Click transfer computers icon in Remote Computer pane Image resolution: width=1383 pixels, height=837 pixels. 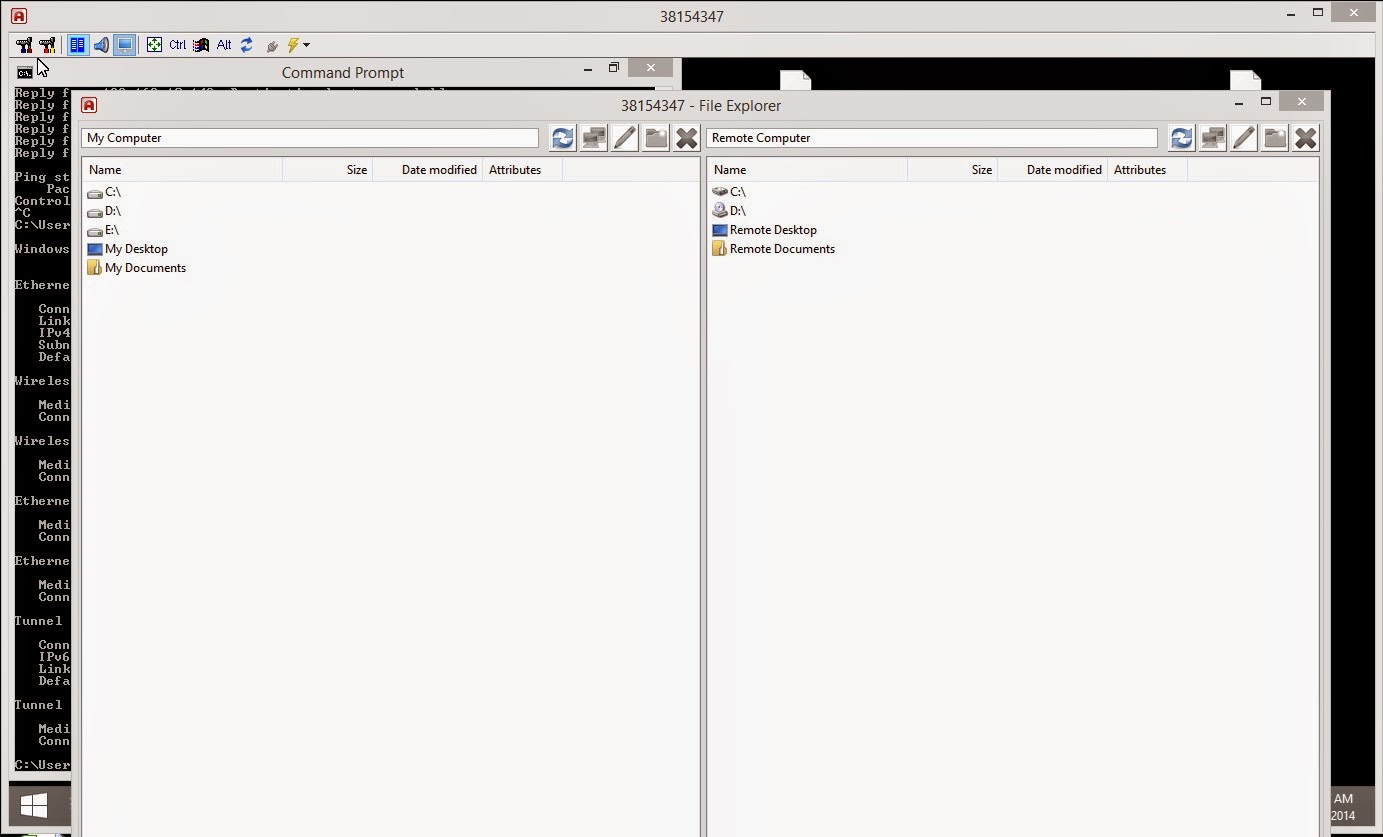1213,138
